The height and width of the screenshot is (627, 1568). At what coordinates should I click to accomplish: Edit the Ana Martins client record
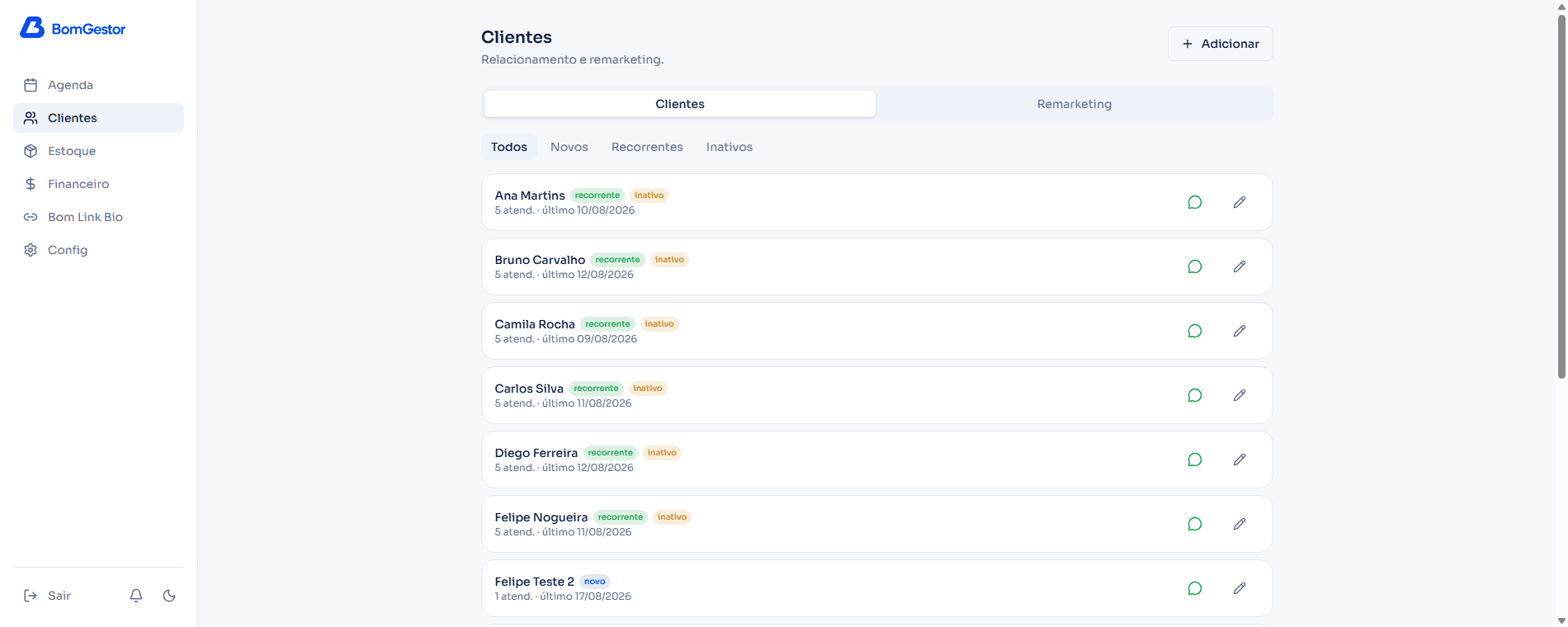point(1240,202)
